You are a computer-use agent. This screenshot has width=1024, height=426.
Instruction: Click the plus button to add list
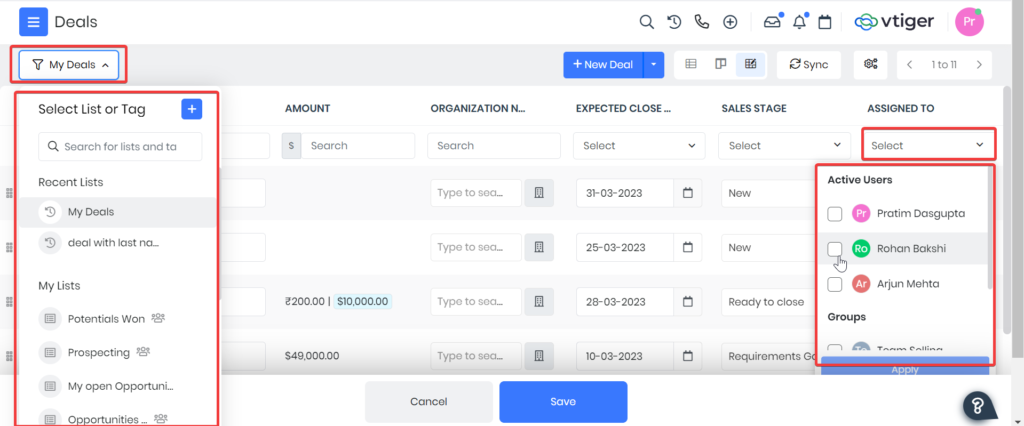[191, 109]
